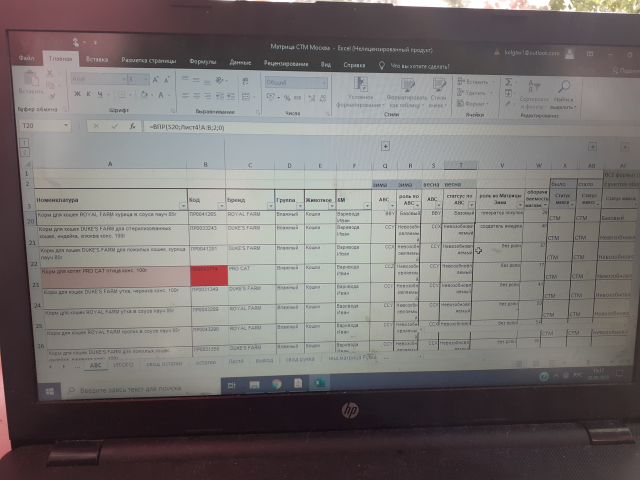640x480 pixels.
Task: Toggle underline formatting (Ч)
Action: pos(100,95)
